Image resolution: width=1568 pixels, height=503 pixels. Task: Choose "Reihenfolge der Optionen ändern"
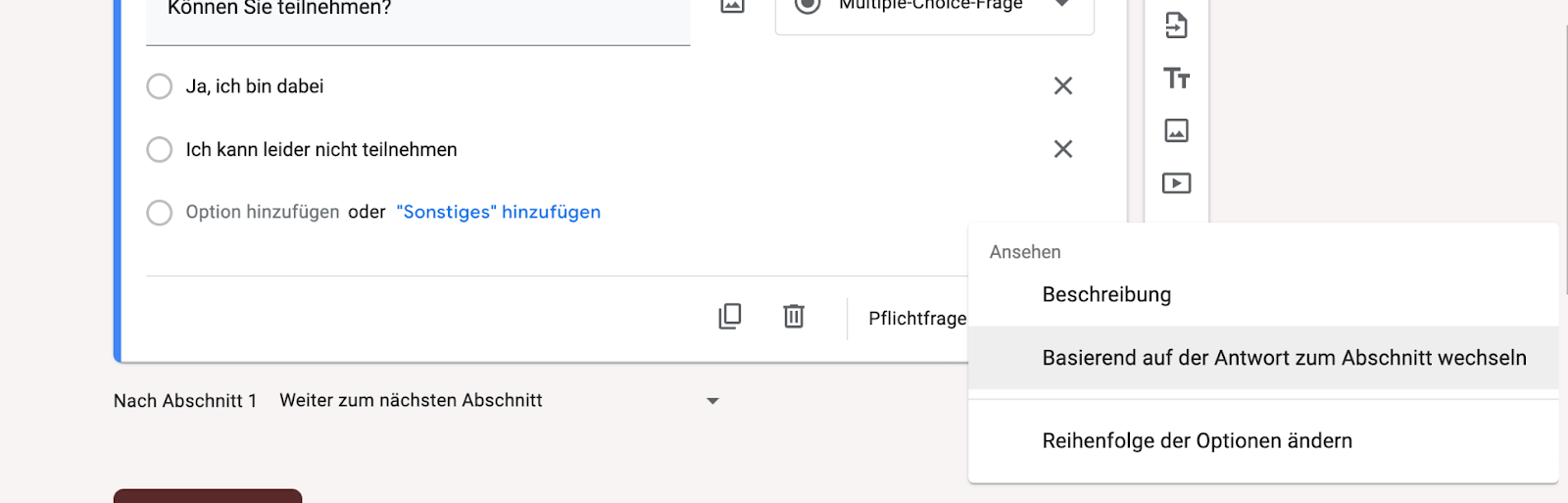click(x=1197, y=440)
